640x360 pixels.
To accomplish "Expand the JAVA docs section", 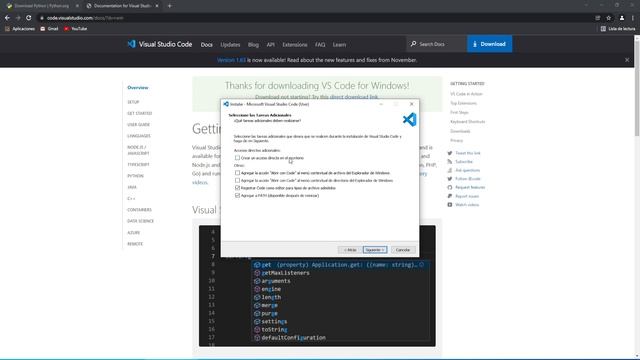I will click(x=131, y=187).
